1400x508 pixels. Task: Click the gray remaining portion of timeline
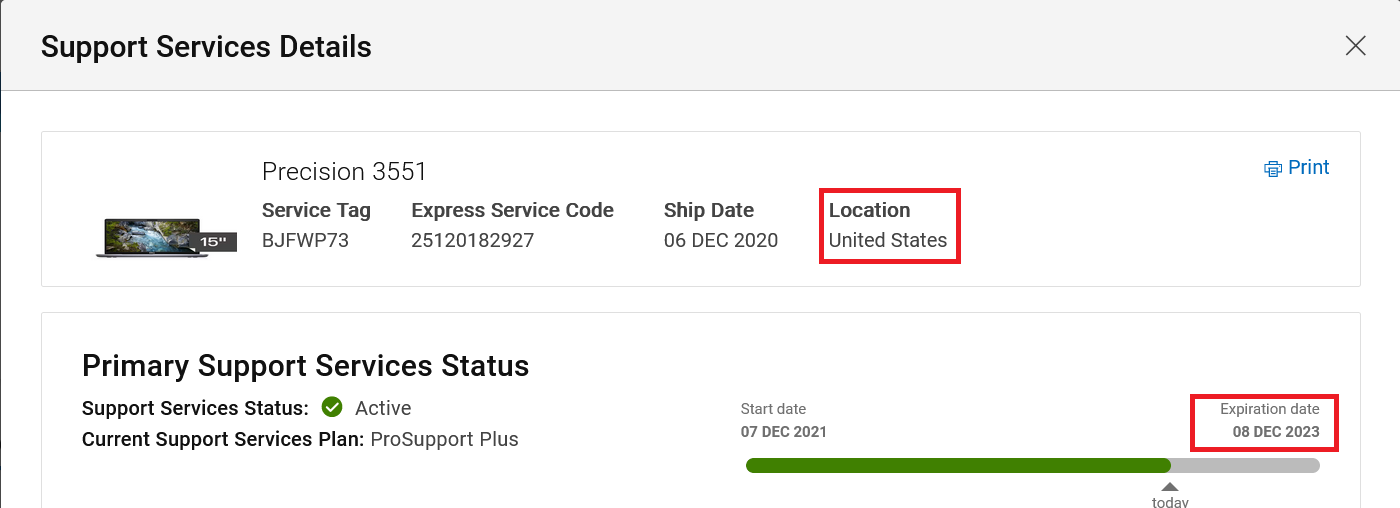(1245, 465)
